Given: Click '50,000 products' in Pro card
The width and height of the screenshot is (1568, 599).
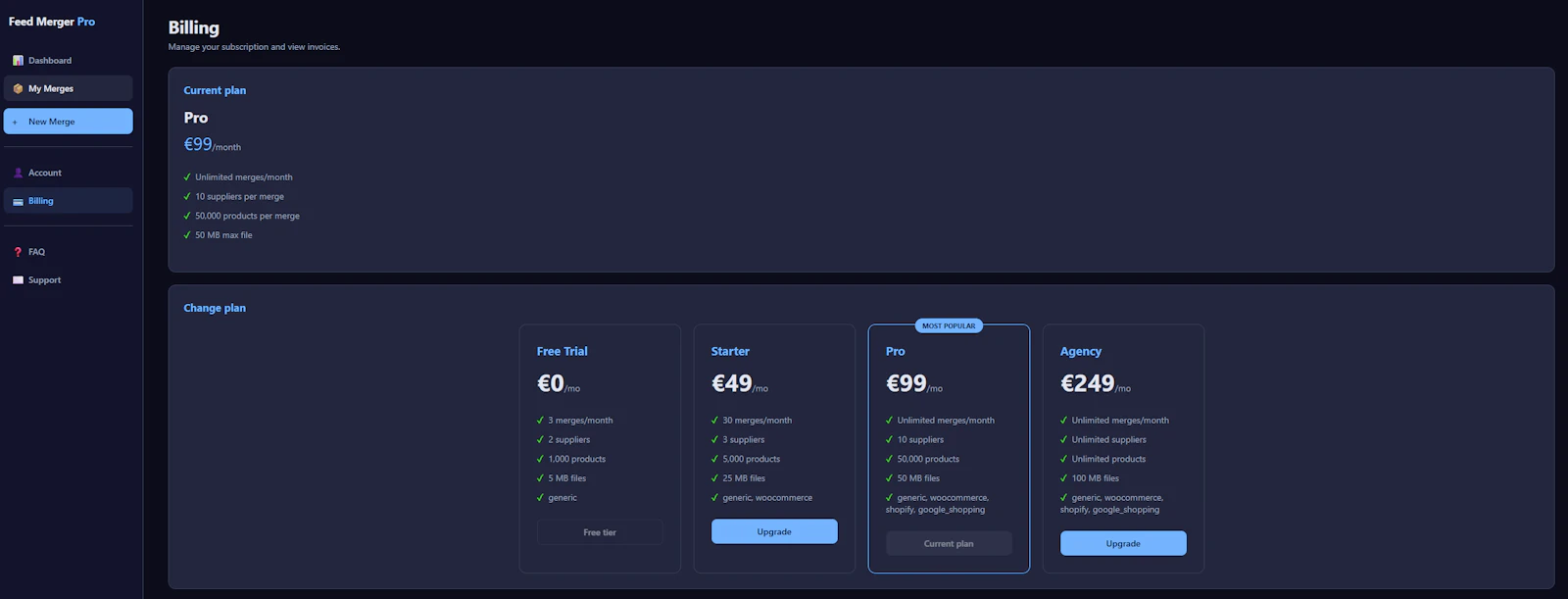Looking at the screenshot, I should [928, 459].
